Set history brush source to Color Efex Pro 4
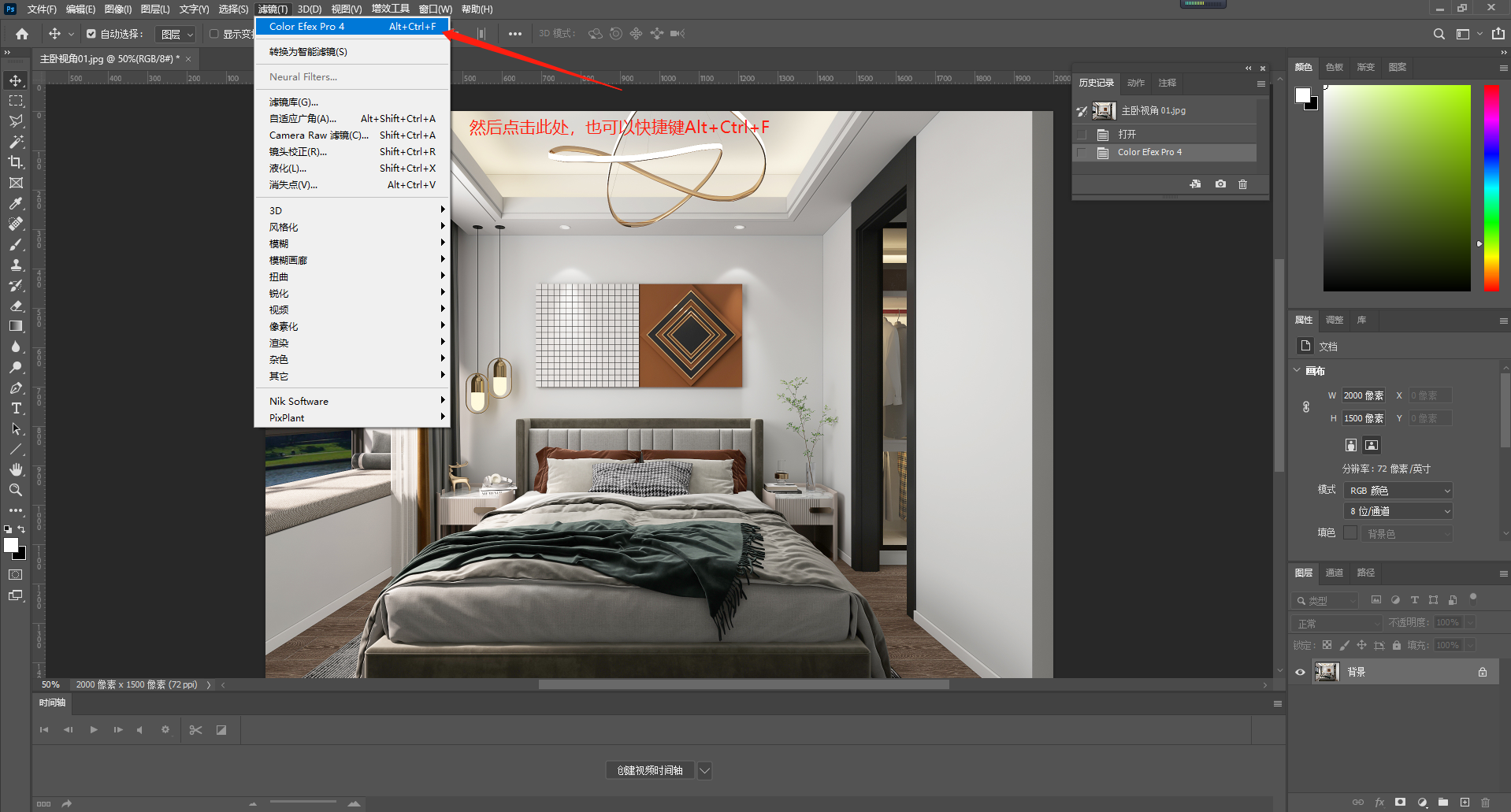This screenshot has height=812, width=1511. coord(1082,153)
